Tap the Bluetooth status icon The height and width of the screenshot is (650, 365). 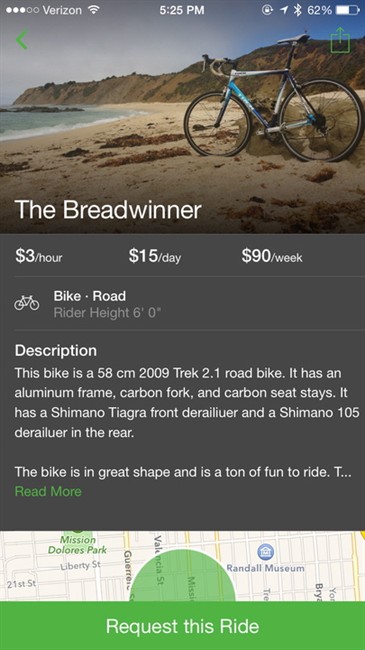[297, 10]
